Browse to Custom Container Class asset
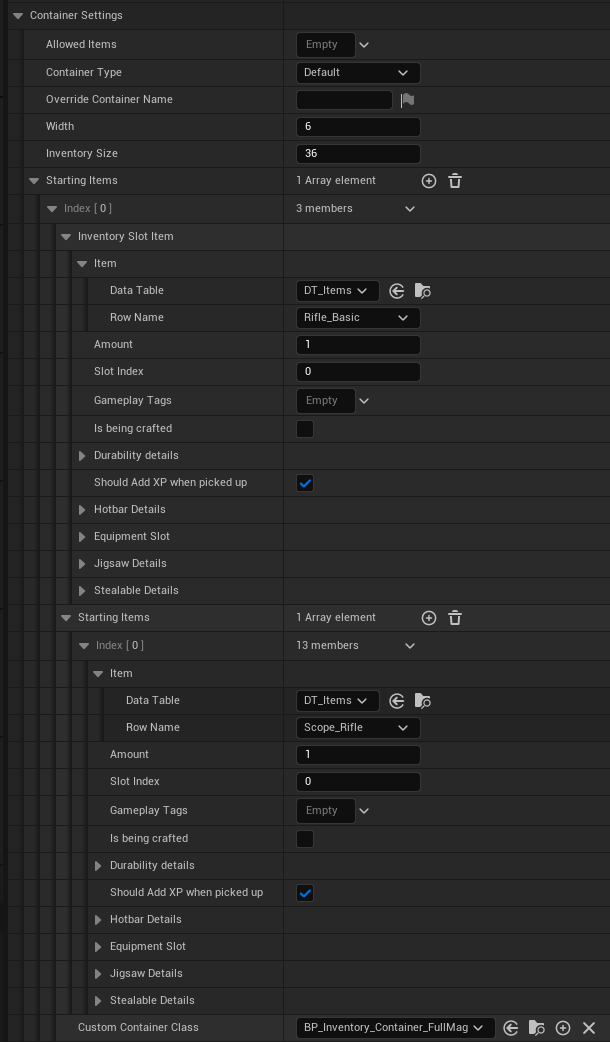The image size is (610, 1042). pos(537,1028)
